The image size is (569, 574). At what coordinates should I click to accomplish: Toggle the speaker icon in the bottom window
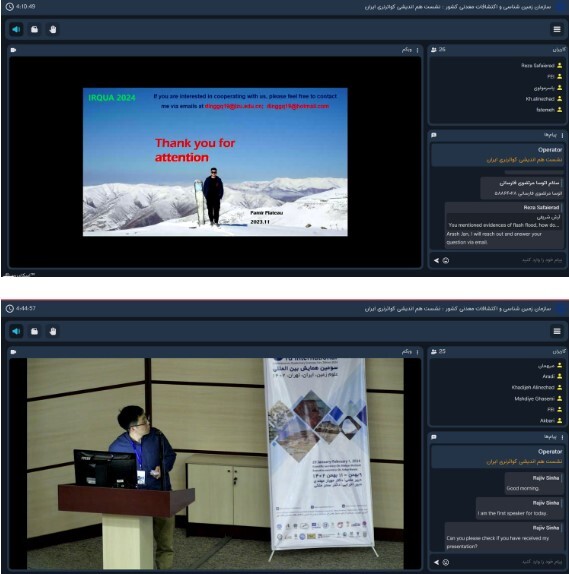(x=16, y=331)
